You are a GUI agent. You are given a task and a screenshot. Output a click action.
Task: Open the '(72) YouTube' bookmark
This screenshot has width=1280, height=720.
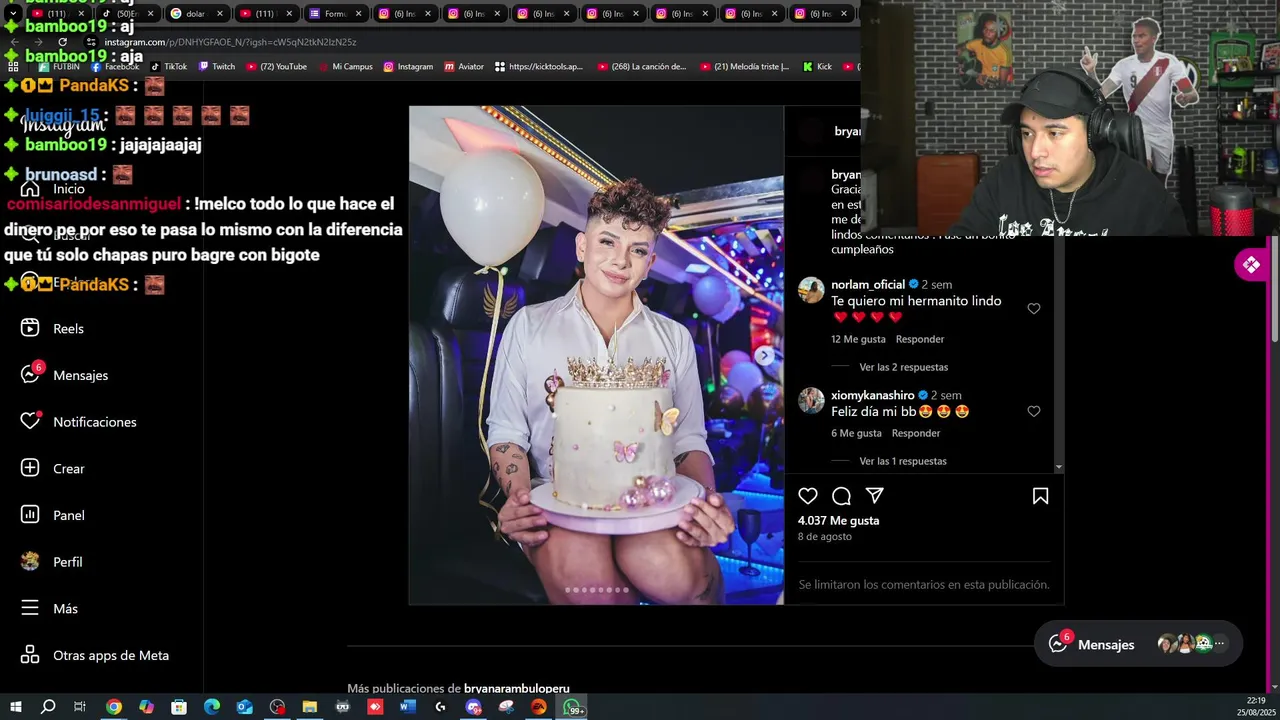(276, 67)
